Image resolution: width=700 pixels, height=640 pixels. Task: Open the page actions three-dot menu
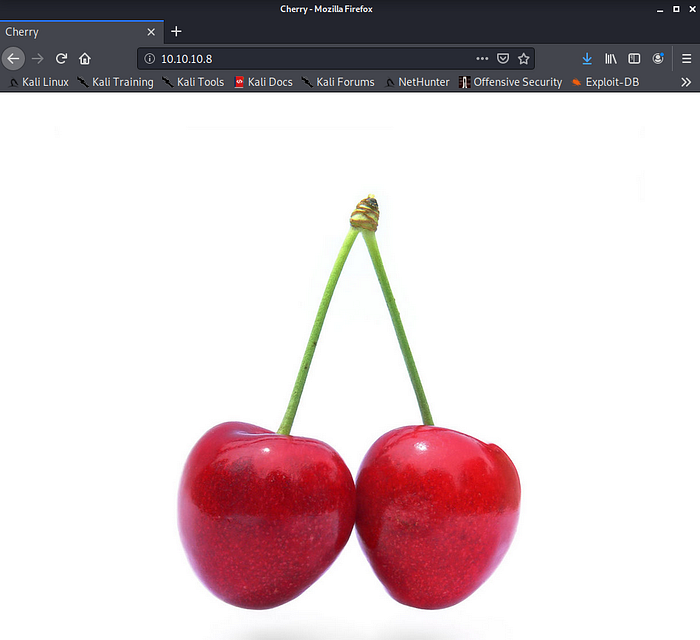tap(482, 59)
